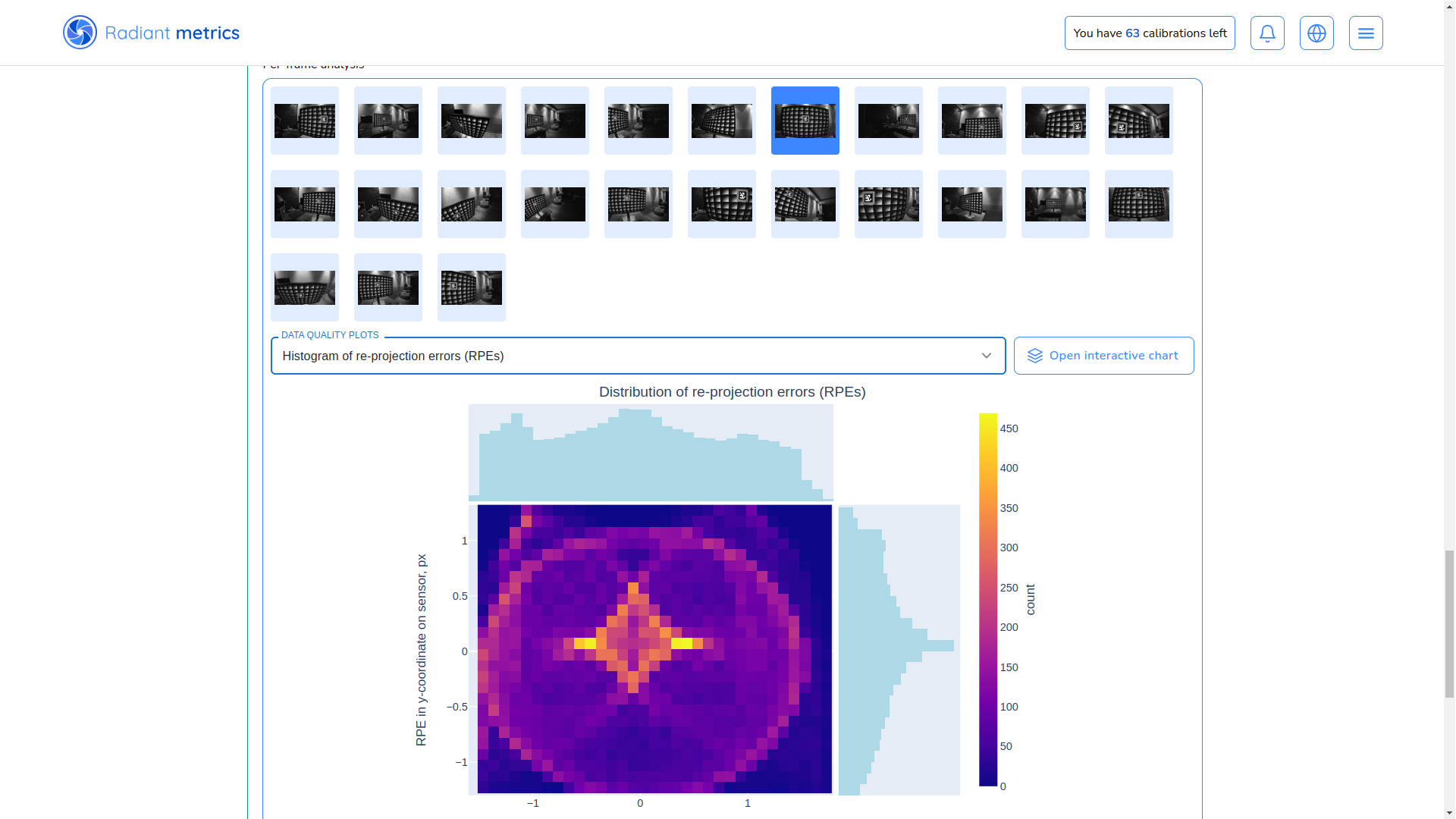1456x819 pixels.
Task: Select last thumbnail in third row
Action: point(472,287)
